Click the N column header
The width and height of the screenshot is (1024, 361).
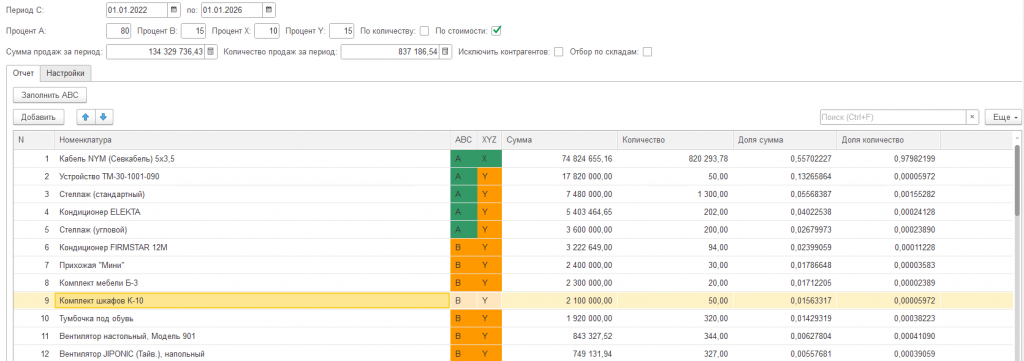[x=34, y=140]
